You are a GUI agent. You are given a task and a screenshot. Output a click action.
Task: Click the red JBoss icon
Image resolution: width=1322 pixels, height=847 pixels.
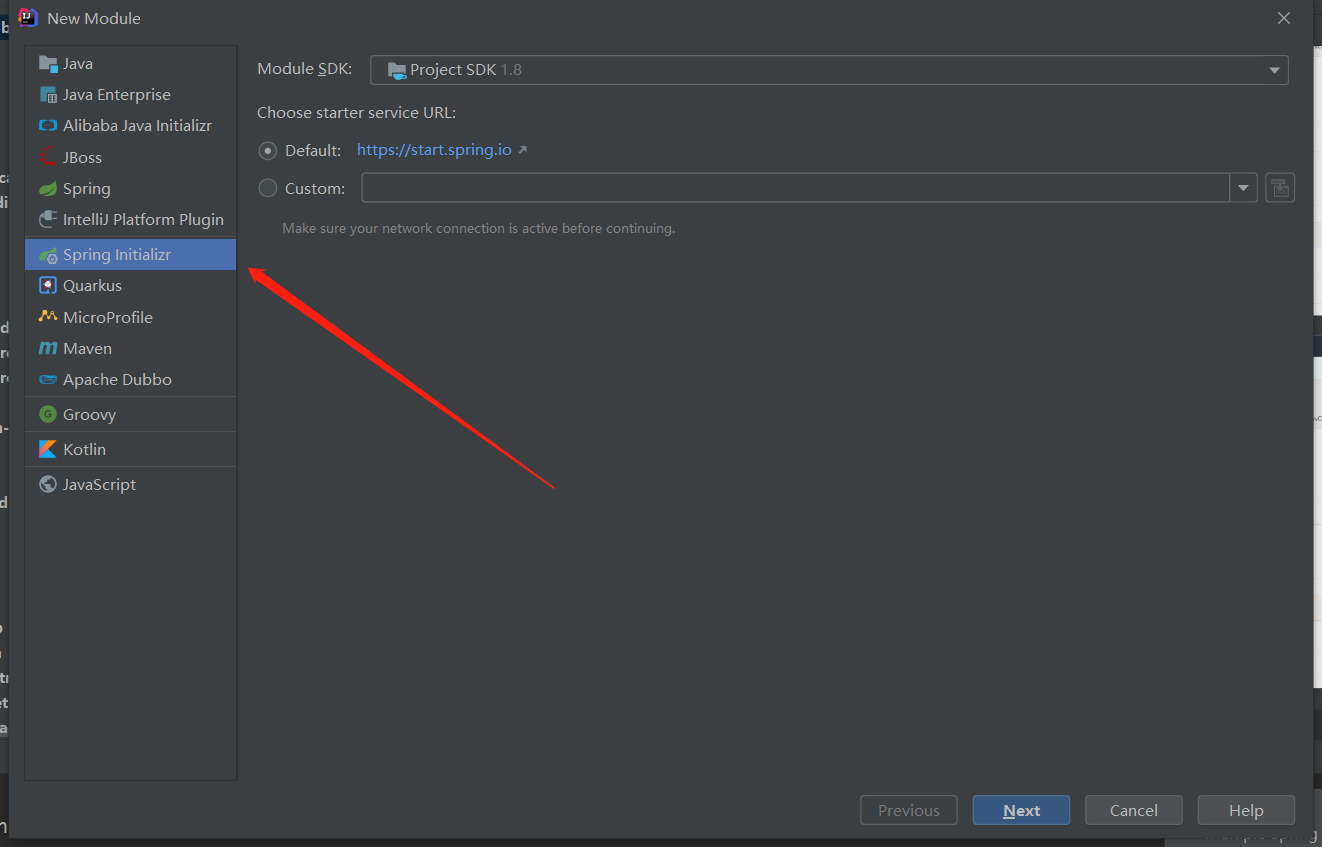[48, 157]
